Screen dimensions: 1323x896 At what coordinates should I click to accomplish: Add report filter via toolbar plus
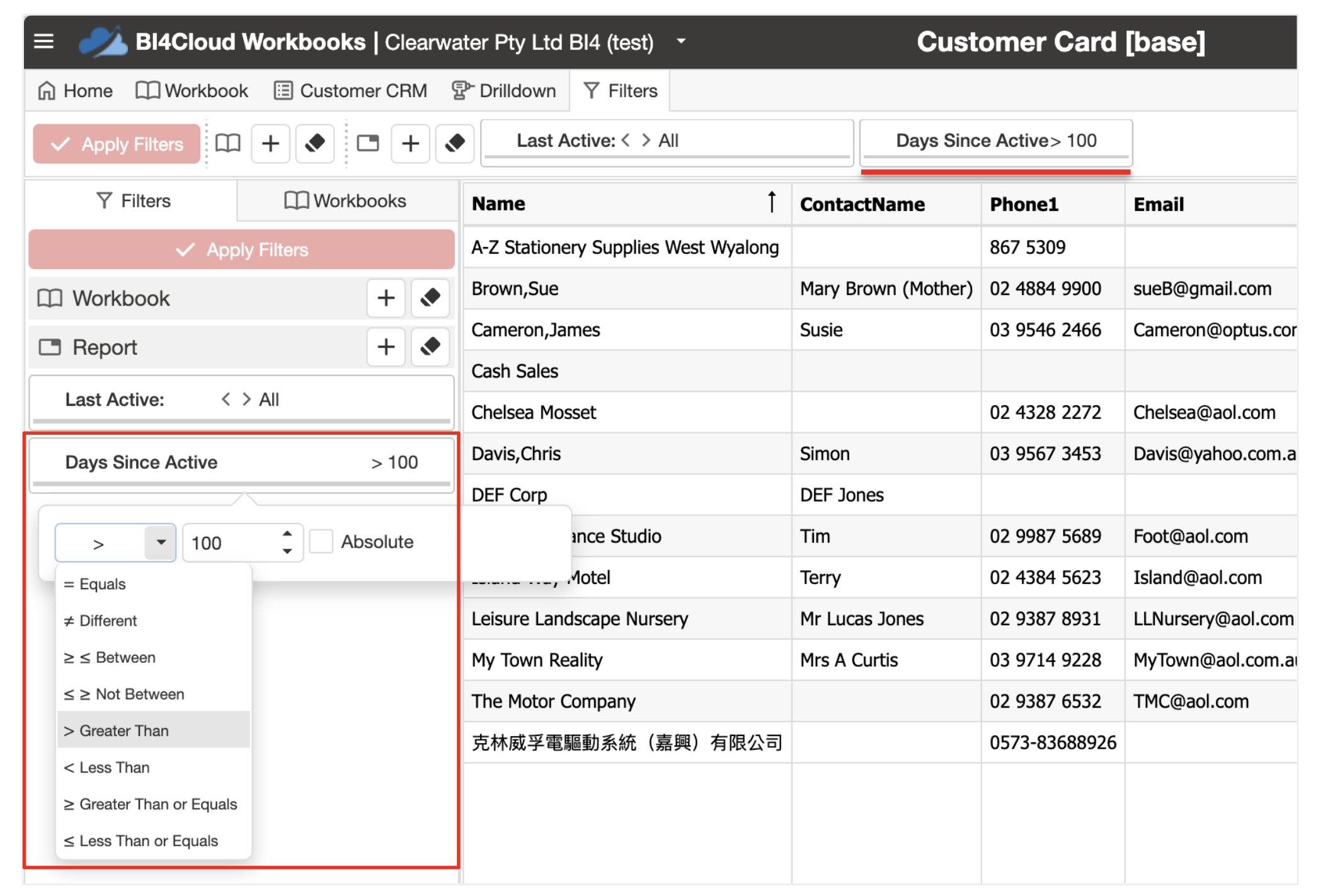[x=411, y=144]
